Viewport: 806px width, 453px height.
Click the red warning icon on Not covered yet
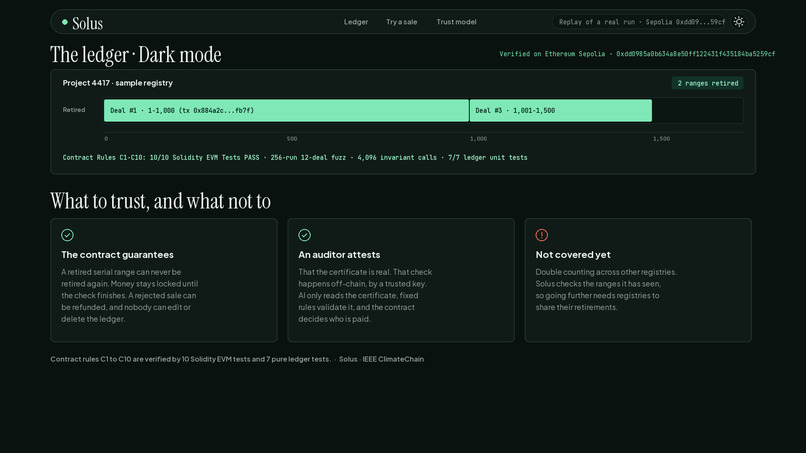(x=542, y=235)
